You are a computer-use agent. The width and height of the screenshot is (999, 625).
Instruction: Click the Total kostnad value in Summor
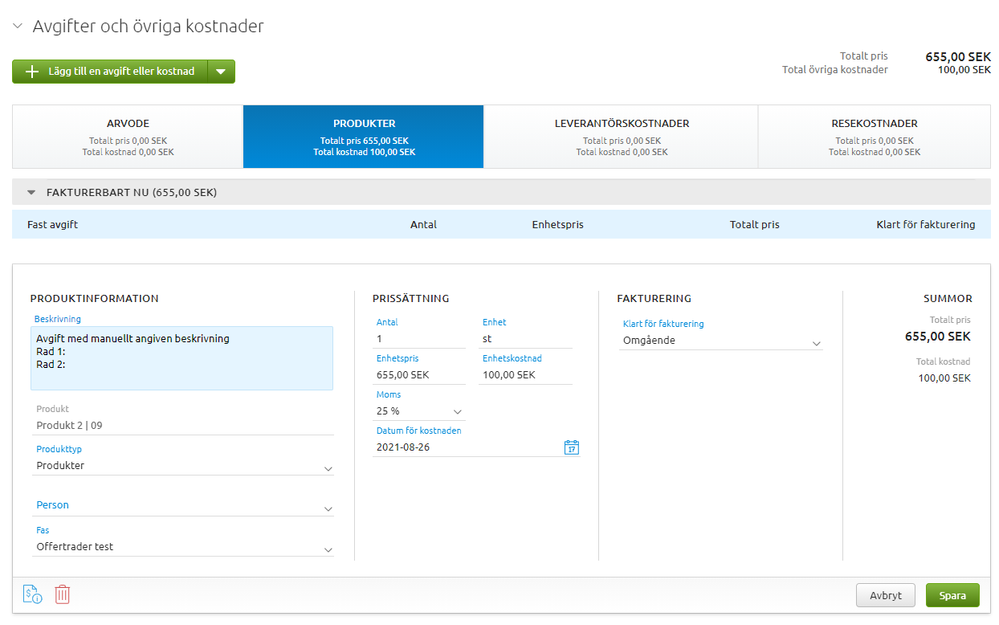pyautogui.click(x=944, y=378)
